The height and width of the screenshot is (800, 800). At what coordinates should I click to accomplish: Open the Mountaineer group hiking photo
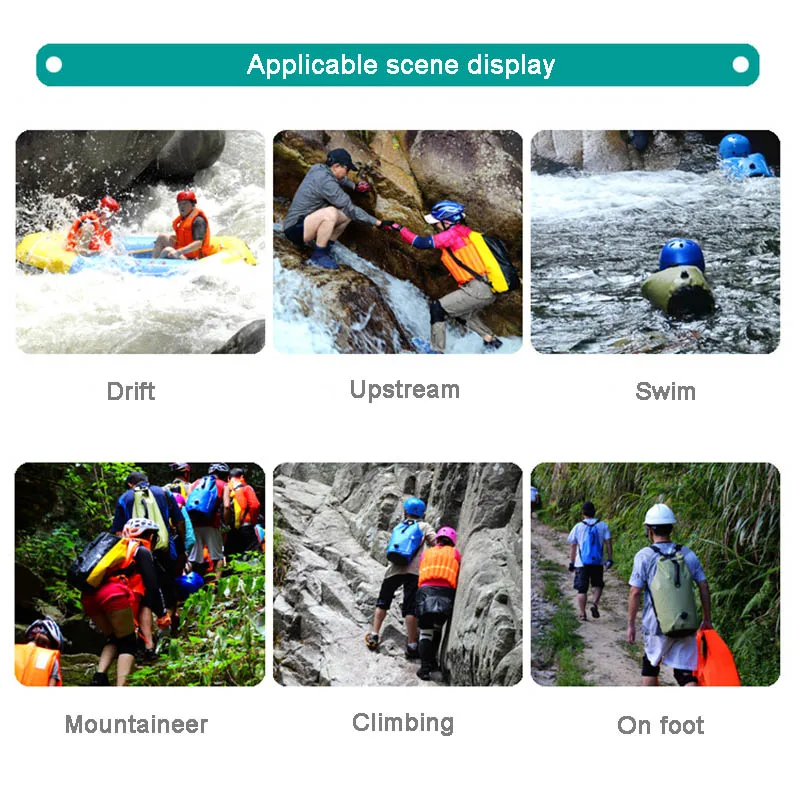(140, 574)
